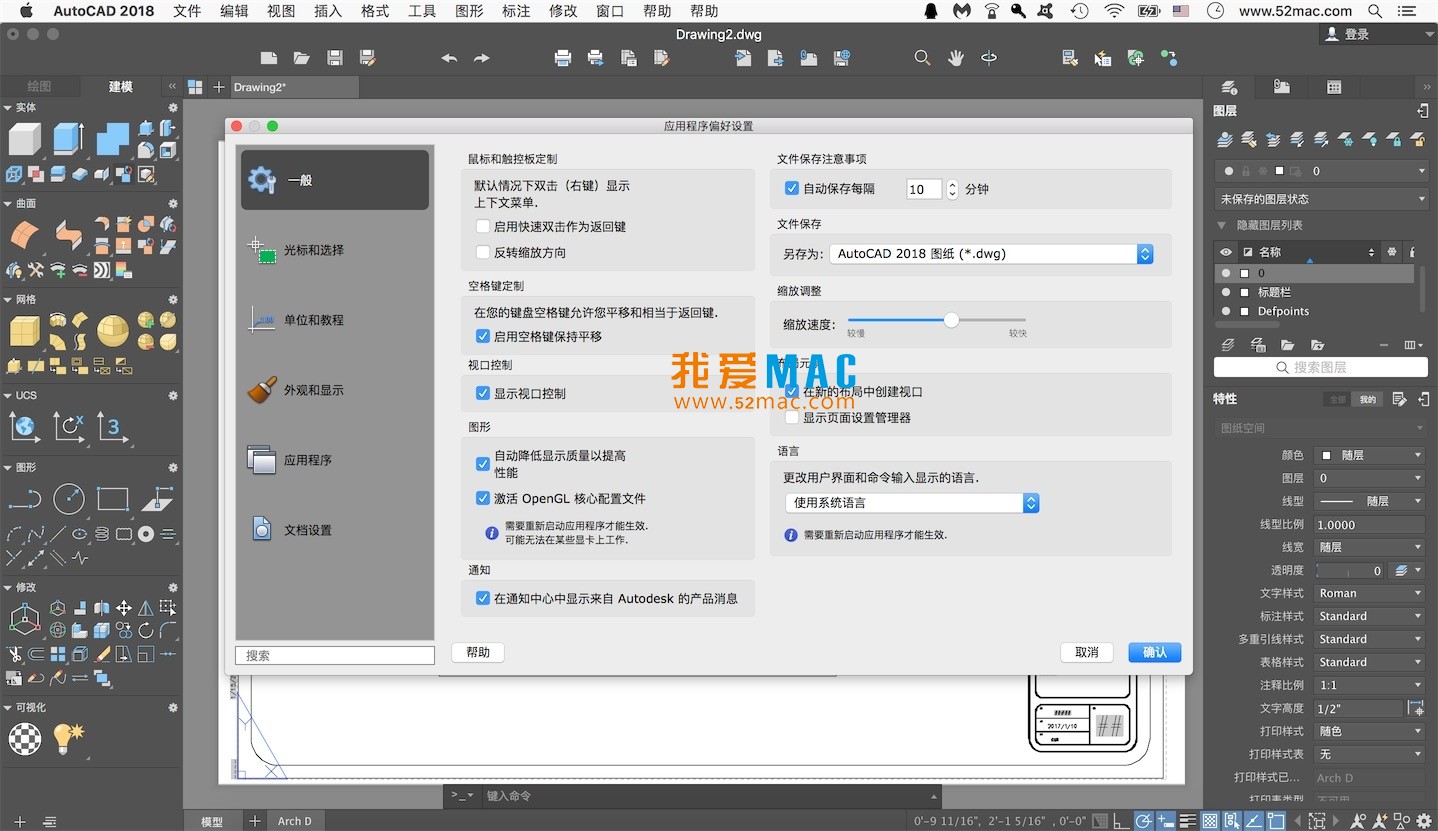Select the rotate UCS about X icon
The height and width of the screenshot is (831, 1438).
click(x=69, y=427)
